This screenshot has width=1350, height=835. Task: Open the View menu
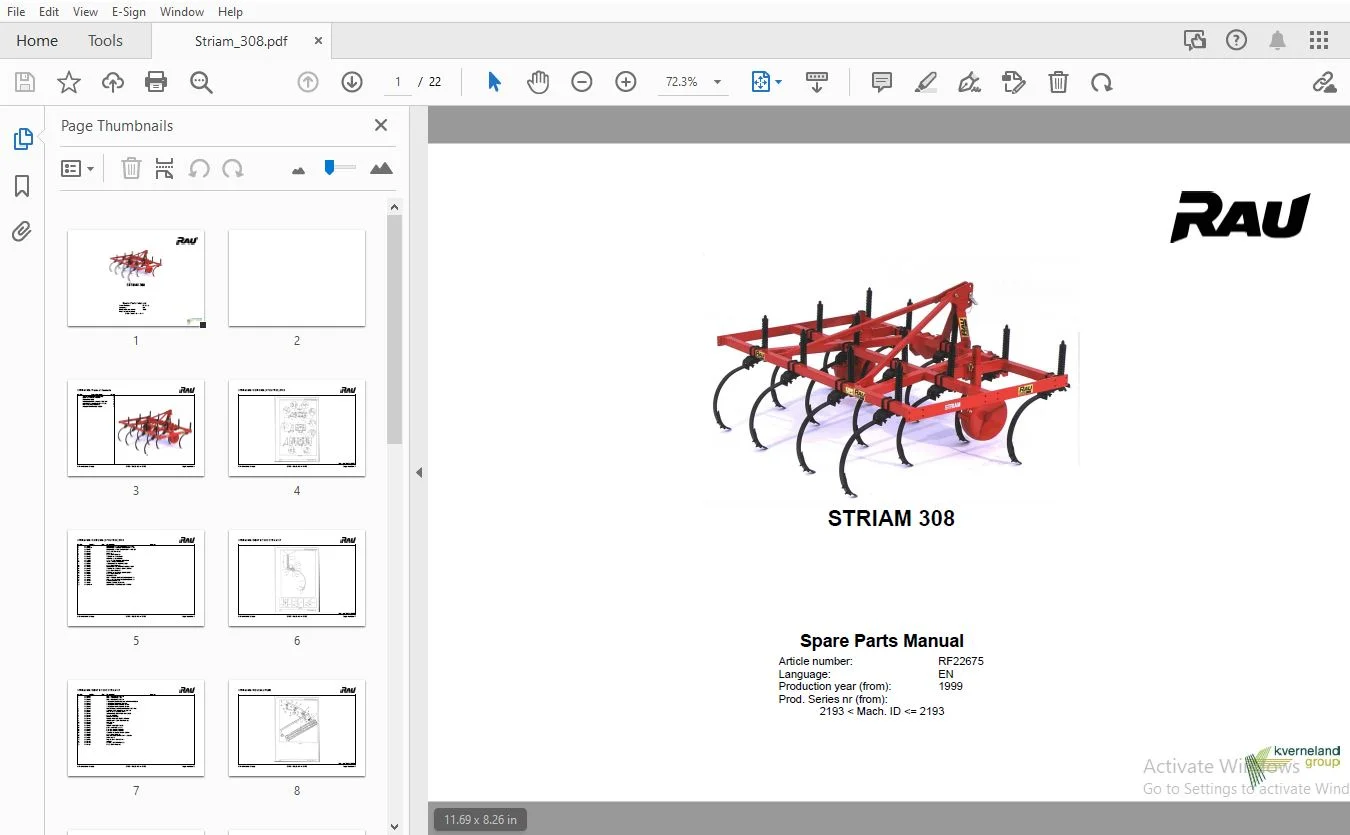click(86, 11)
